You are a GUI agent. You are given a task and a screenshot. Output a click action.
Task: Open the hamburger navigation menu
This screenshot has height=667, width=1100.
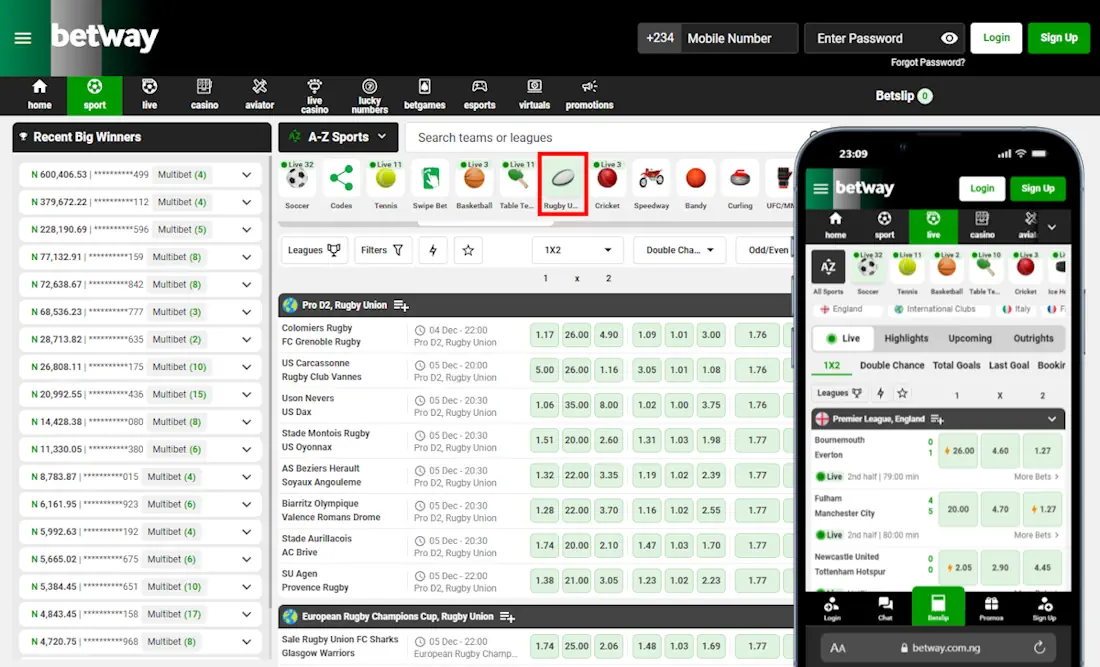pyautogui.click(x=24, y=38)
